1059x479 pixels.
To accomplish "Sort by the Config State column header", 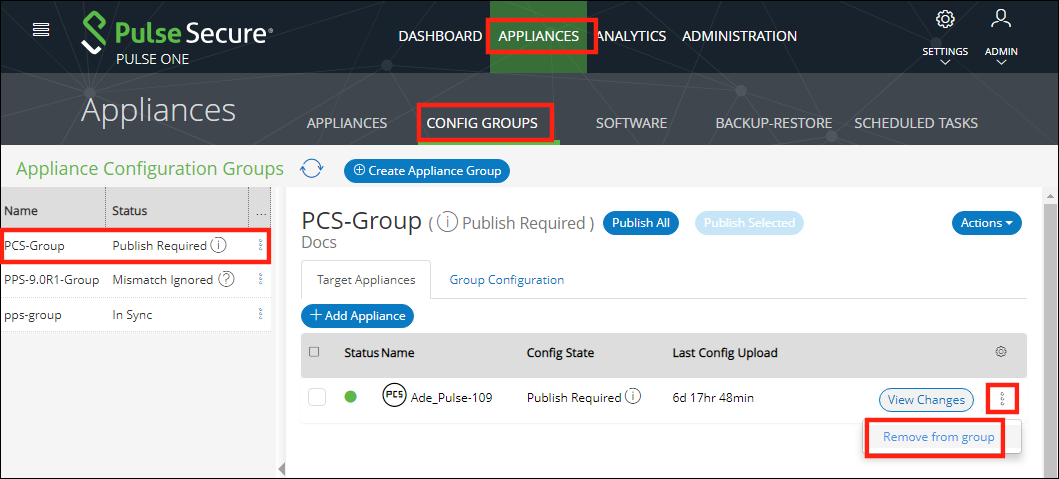I will pyautogui.click(x=561, y=353).
